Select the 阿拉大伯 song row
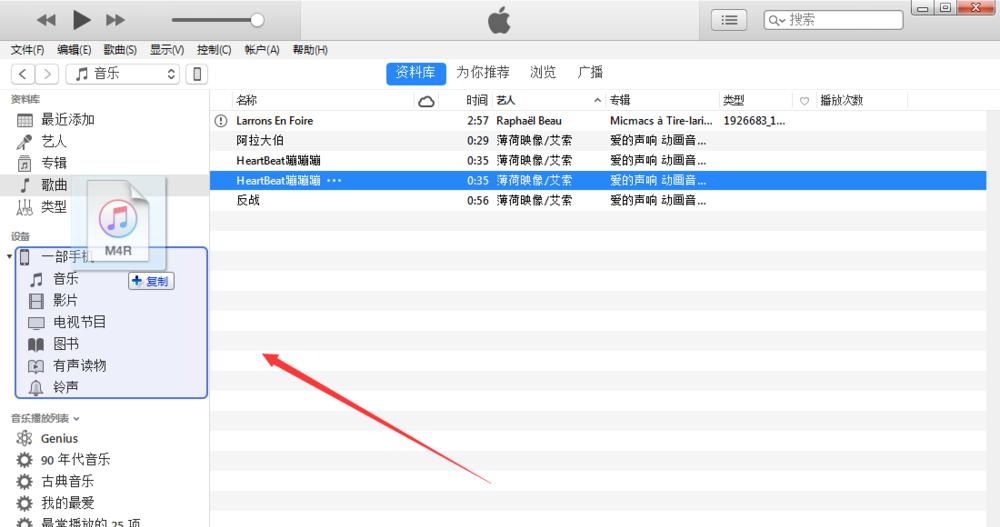 598,140
